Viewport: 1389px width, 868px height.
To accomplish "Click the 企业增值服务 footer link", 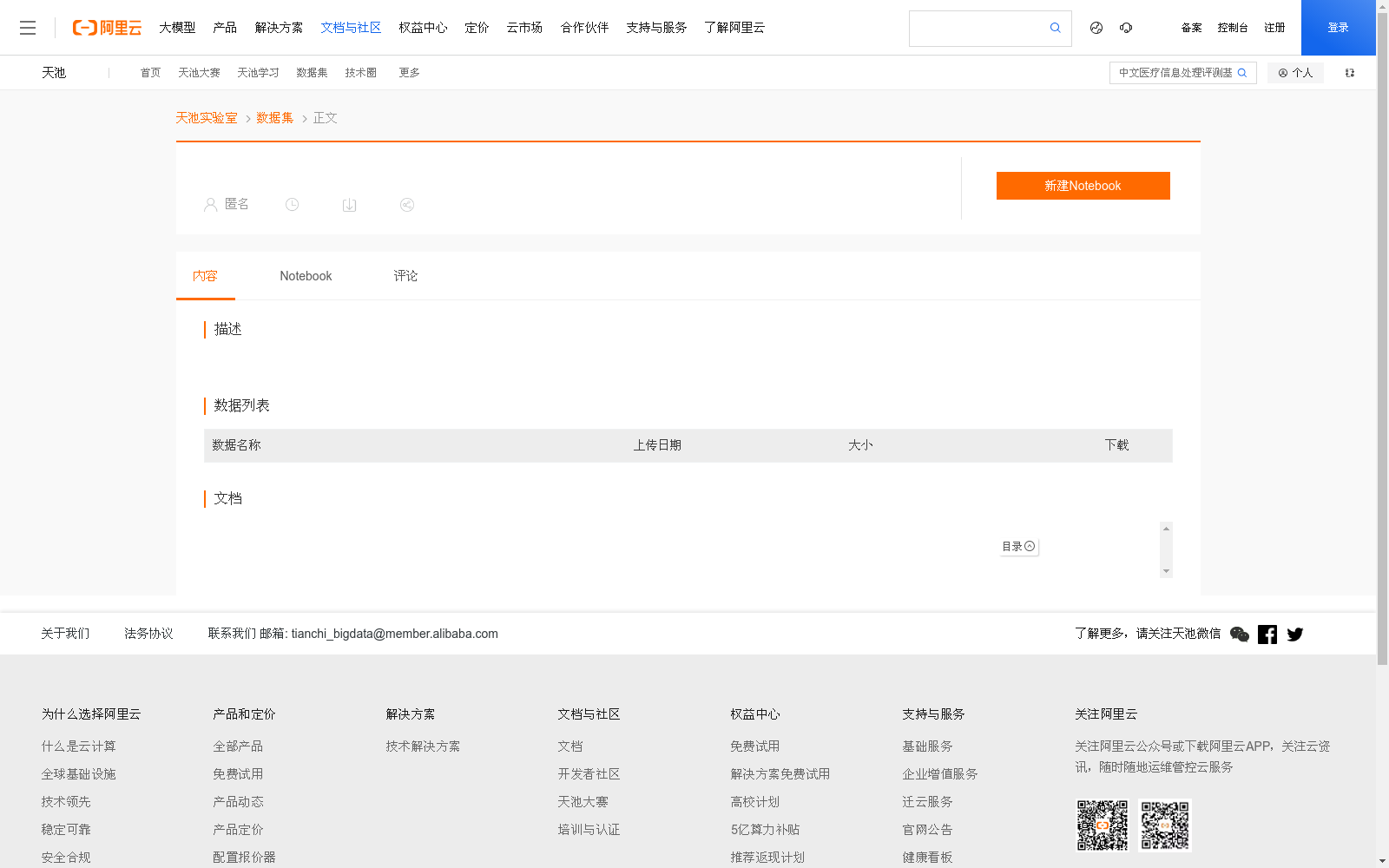I will coord(939,774).
